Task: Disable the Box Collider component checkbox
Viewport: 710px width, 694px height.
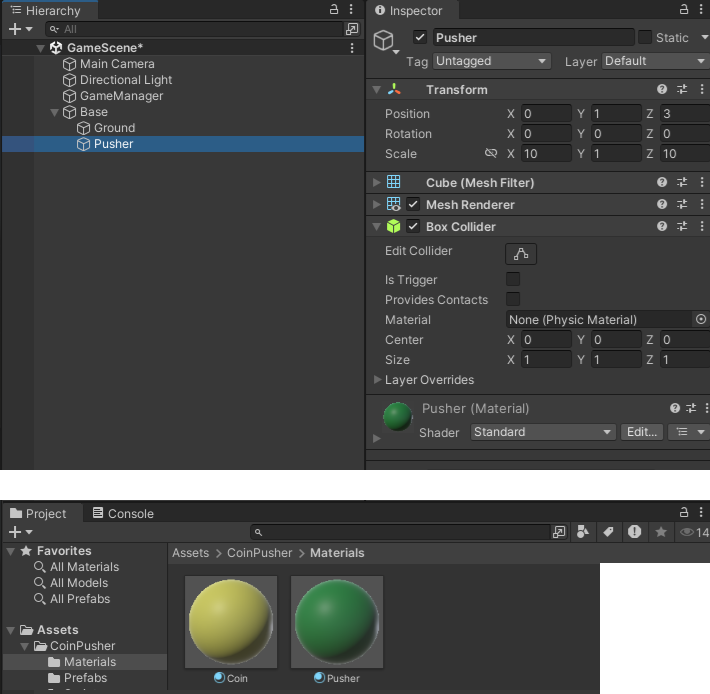Action: pyautogui.click(x=413, y=227)
